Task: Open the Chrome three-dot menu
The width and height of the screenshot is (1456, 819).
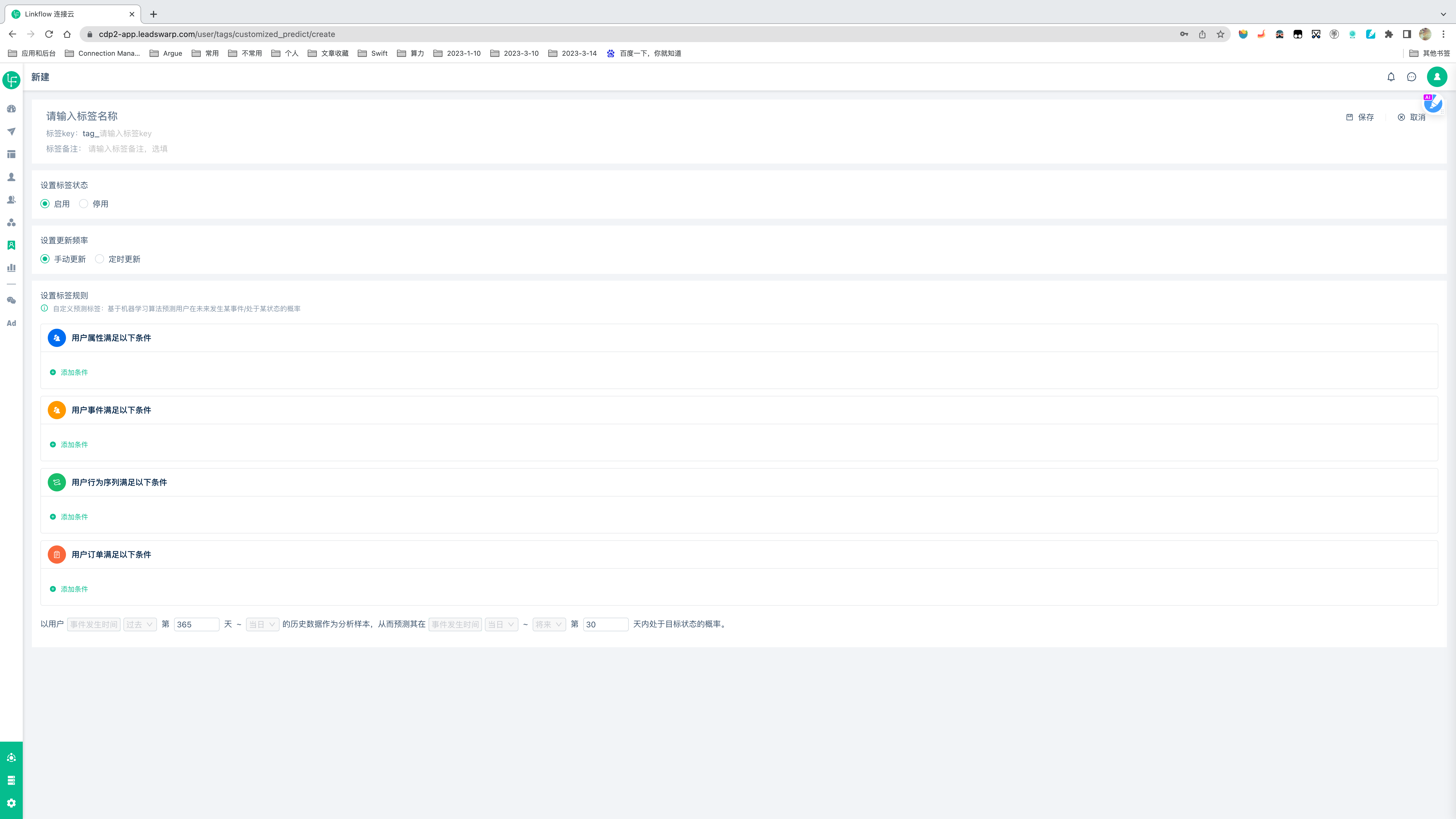Action: pos(1443,34)
